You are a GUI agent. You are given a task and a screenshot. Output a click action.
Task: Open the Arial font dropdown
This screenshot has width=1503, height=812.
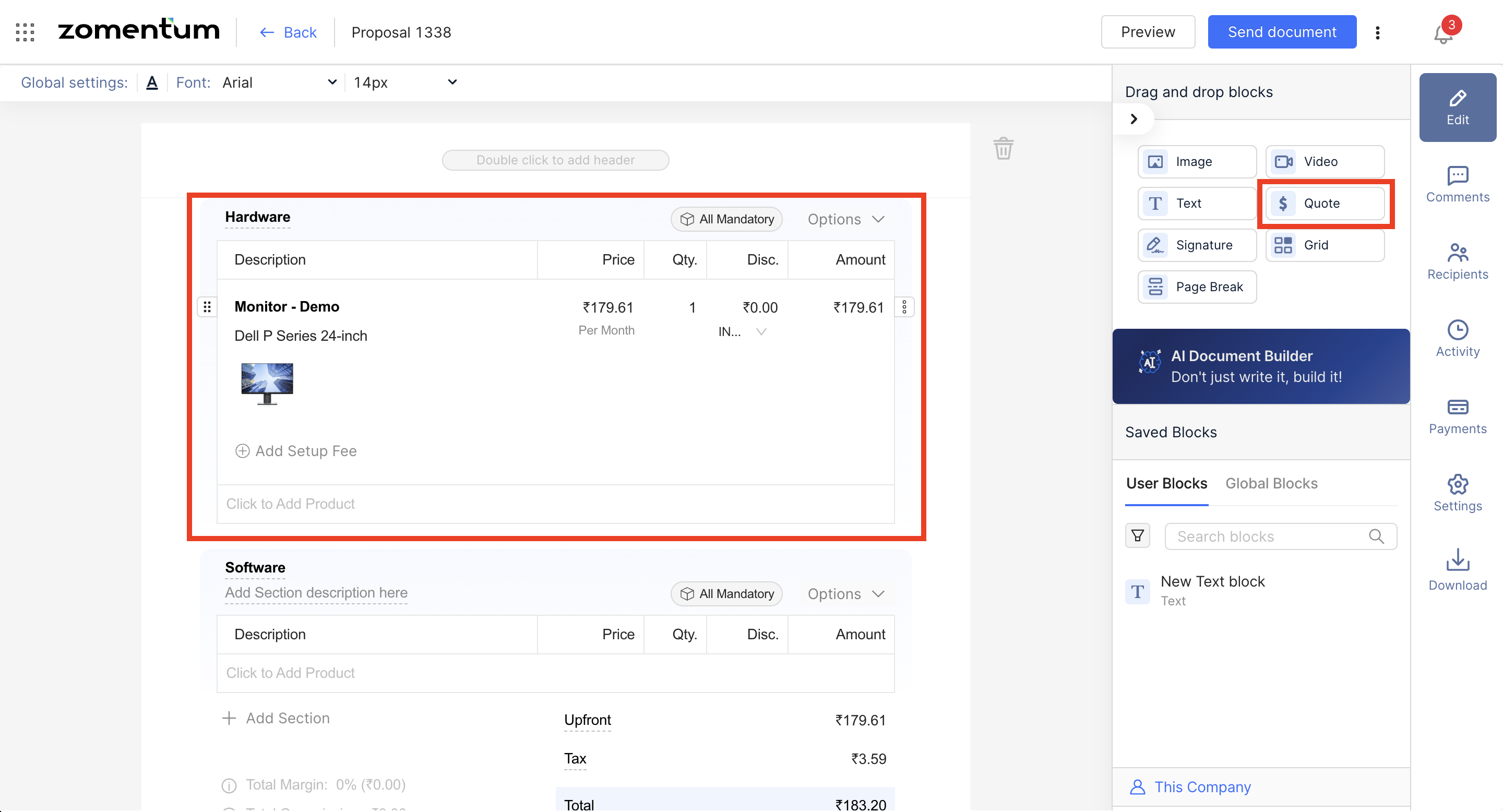[279, 82]
